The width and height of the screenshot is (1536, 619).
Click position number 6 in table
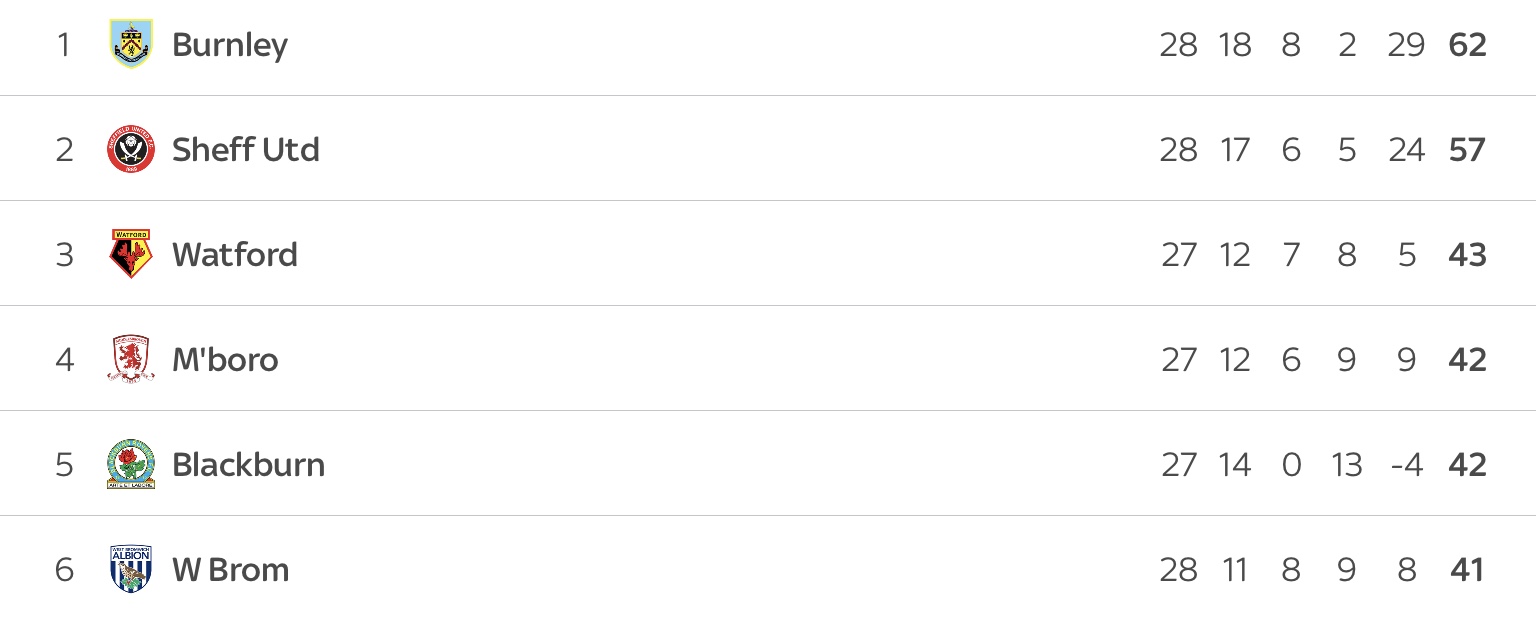[64, 570]
